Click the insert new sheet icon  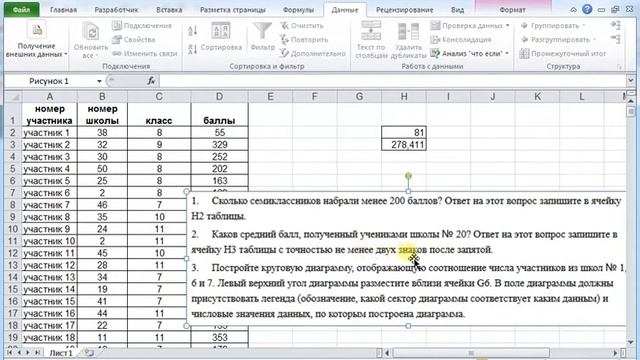pyautogui.click(x=89, y=352)
